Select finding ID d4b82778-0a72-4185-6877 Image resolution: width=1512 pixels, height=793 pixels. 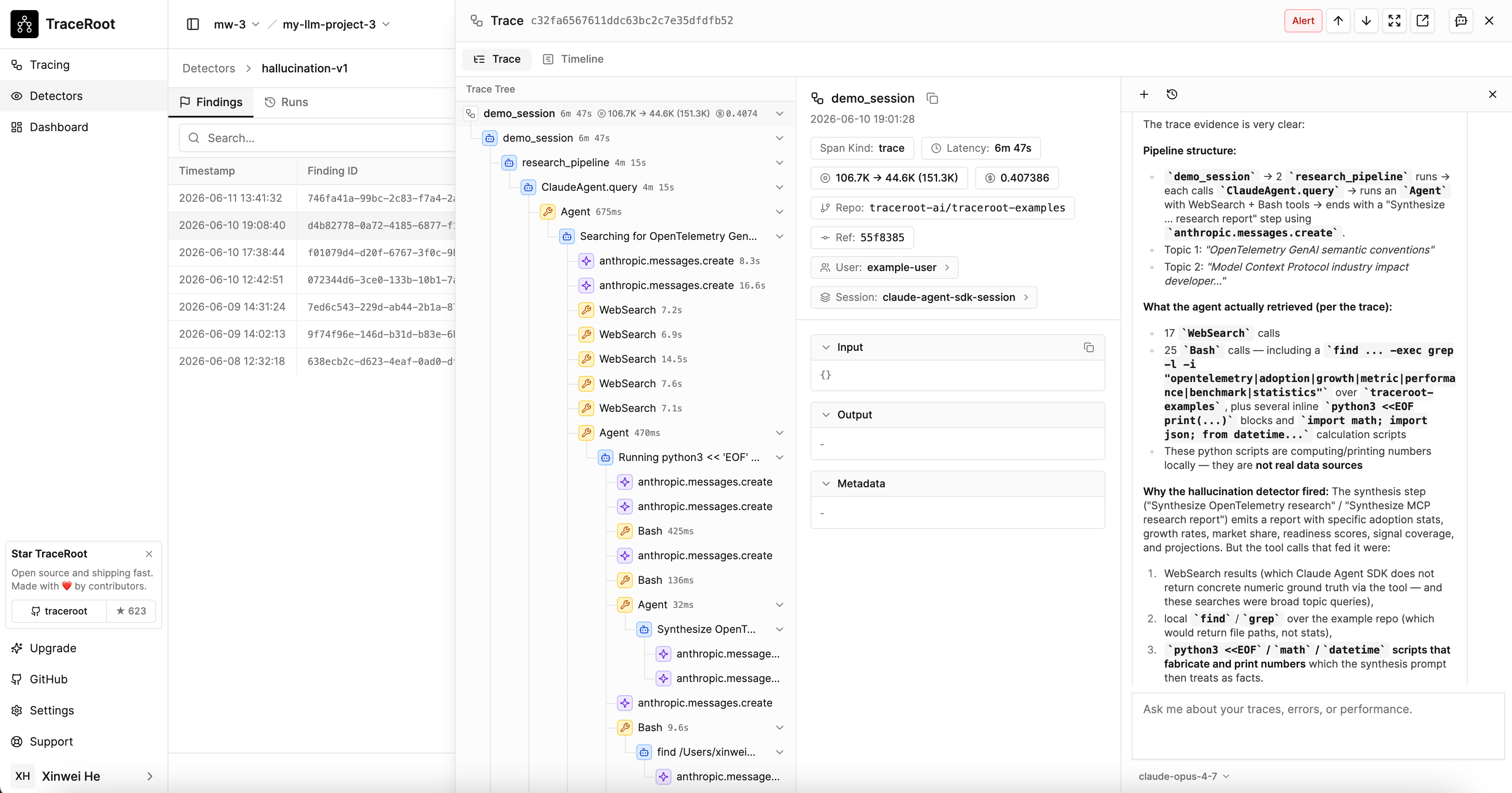point(381,225)
